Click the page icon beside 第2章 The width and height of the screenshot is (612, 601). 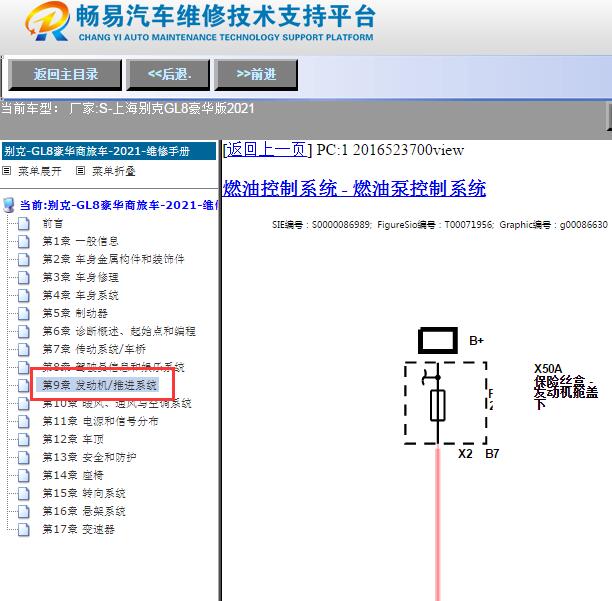[24, 260]
